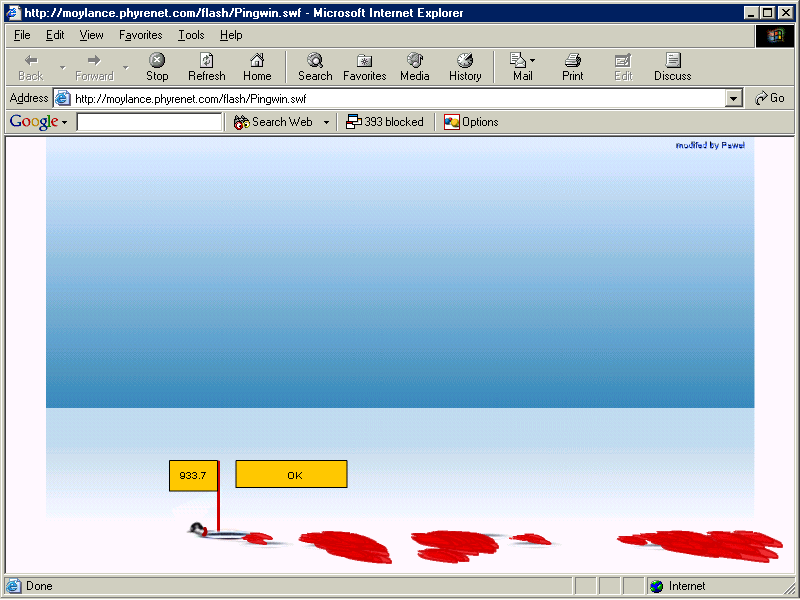Open the Tools menu
800x600 pixels.
coord(190,35)
